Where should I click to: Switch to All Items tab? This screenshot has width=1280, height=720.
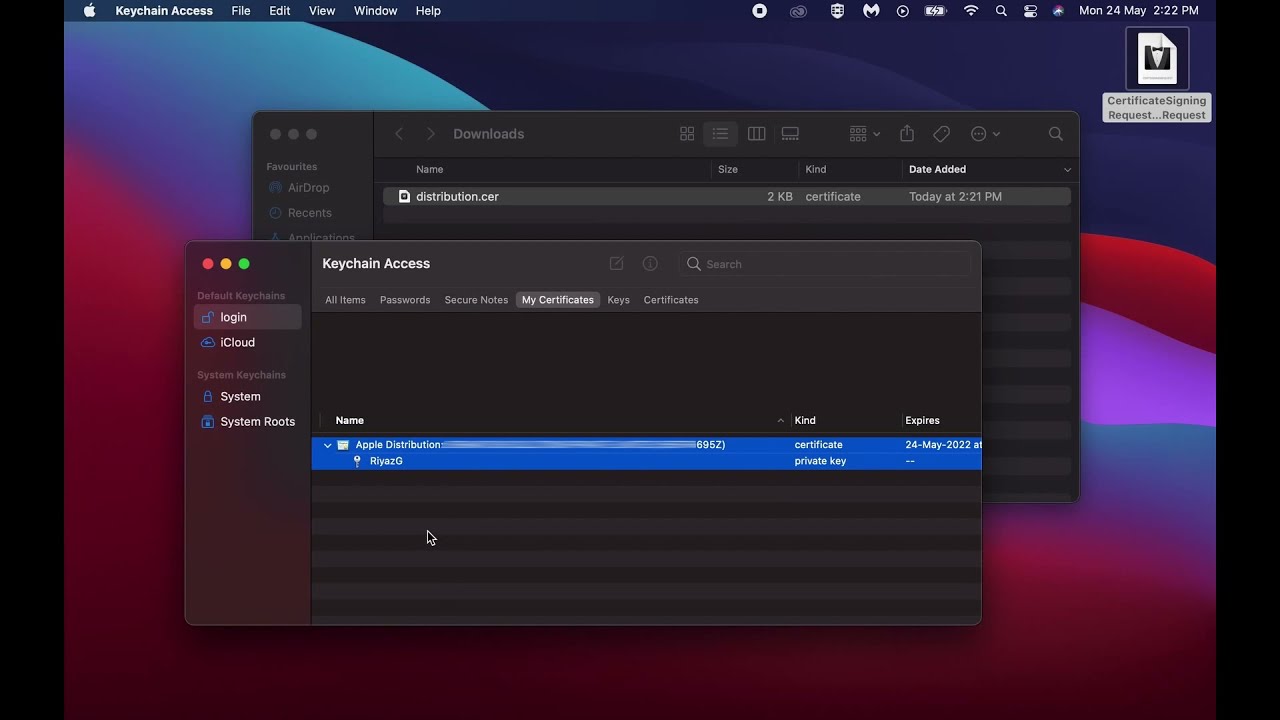[x=345, y=300]
